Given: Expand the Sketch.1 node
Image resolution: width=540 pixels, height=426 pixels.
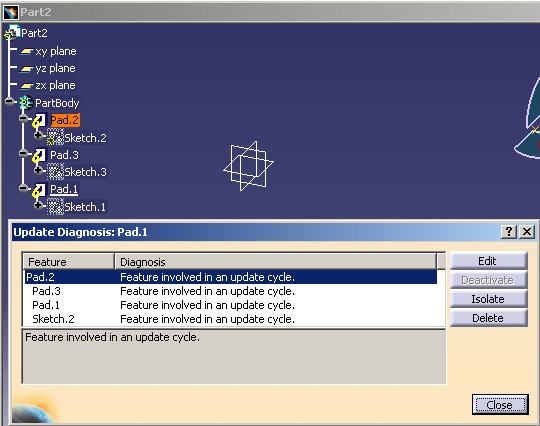Looking at the screenshot, I should [38, 205].
